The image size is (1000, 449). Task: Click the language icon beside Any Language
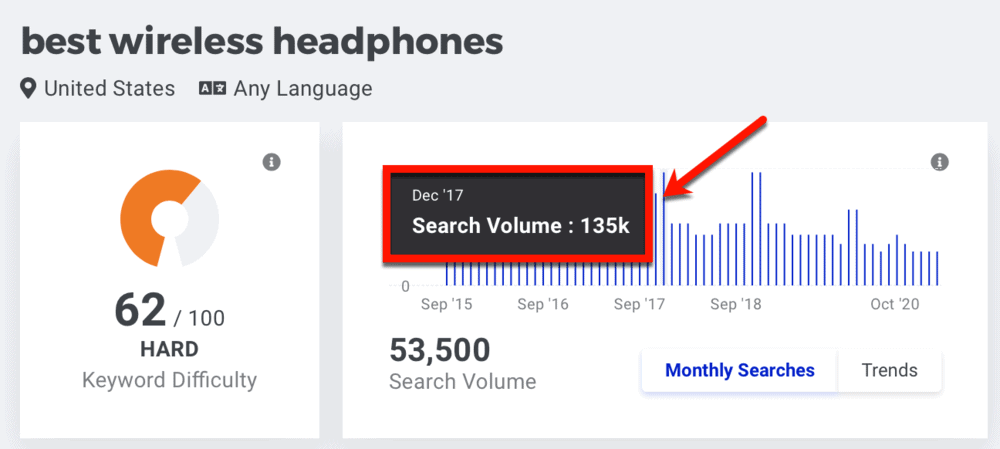[212, 89]
